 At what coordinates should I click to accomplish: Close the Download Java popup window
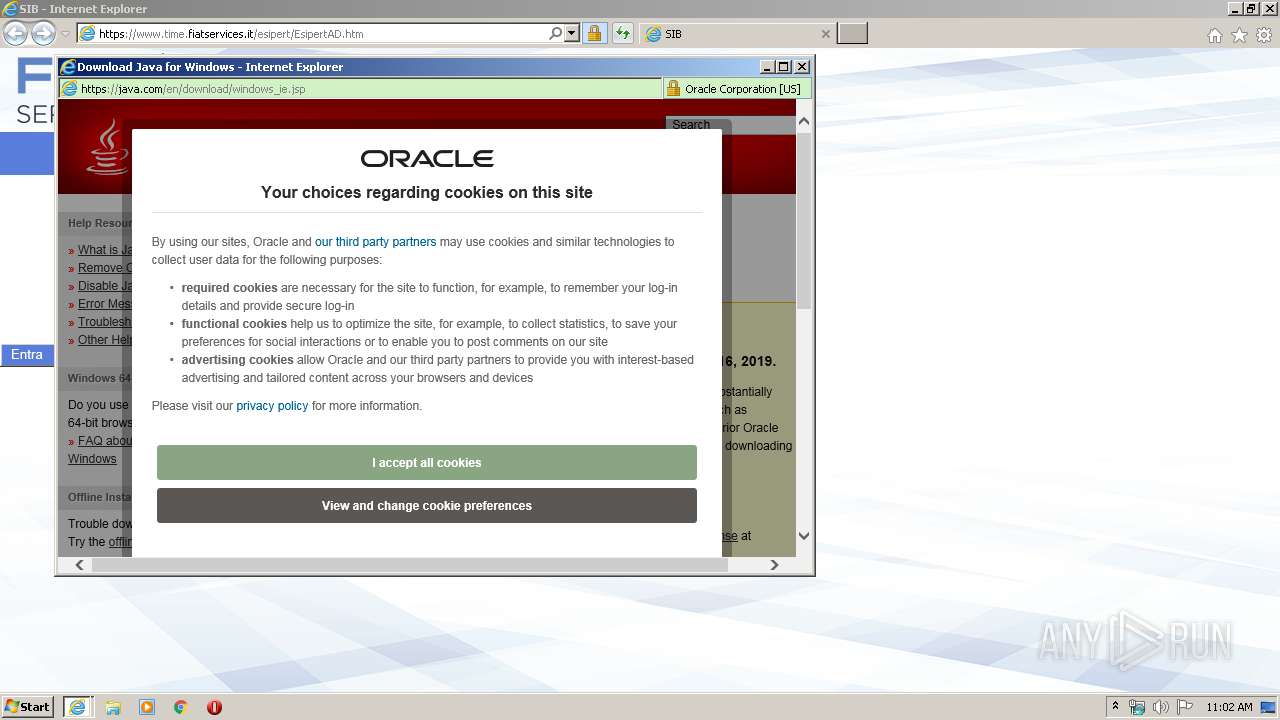tap(801, 67)
